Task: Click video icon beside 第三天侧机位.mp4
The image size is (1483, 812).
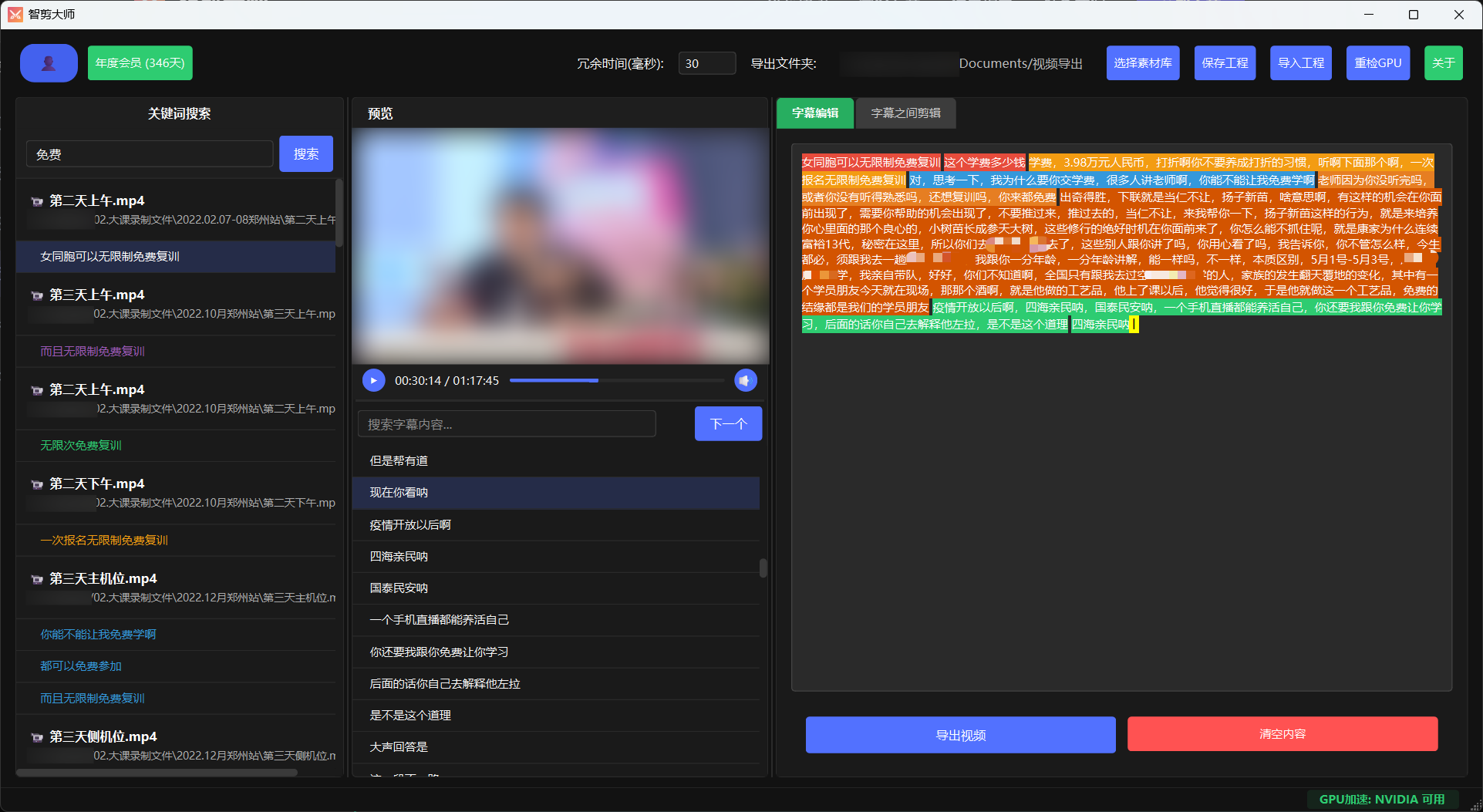Action: 36,737
